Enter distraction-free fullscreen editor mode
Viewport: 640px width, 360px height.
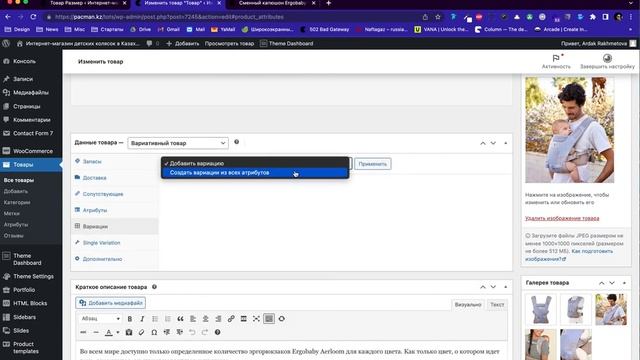[x=256, y=319]
